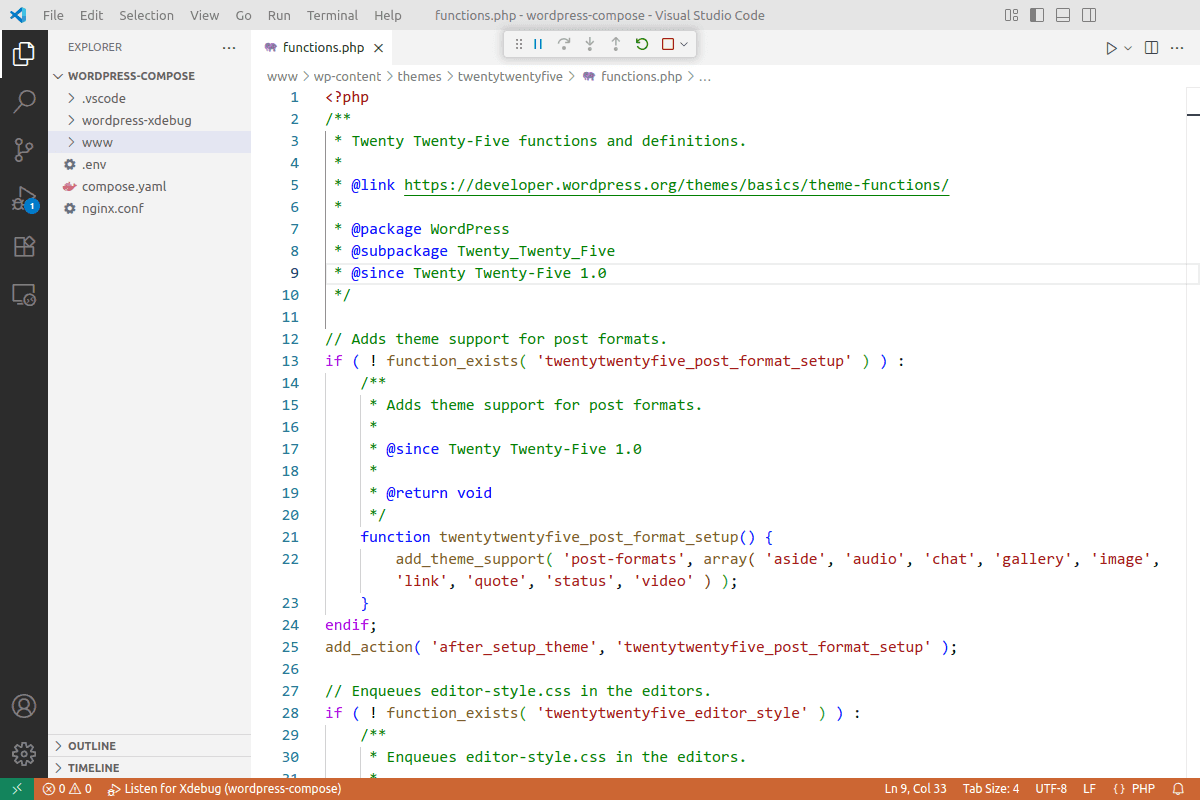The image size is (1200, 800).
Task: Expand the .vscode folder
Action: click(x=150, y=98)
